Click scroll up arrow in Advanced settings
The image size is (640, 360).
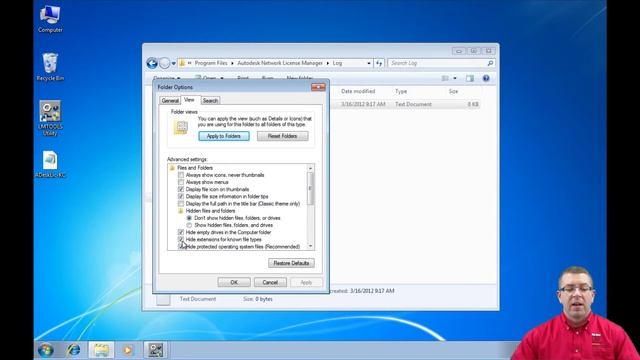click(x=311, y=168)
